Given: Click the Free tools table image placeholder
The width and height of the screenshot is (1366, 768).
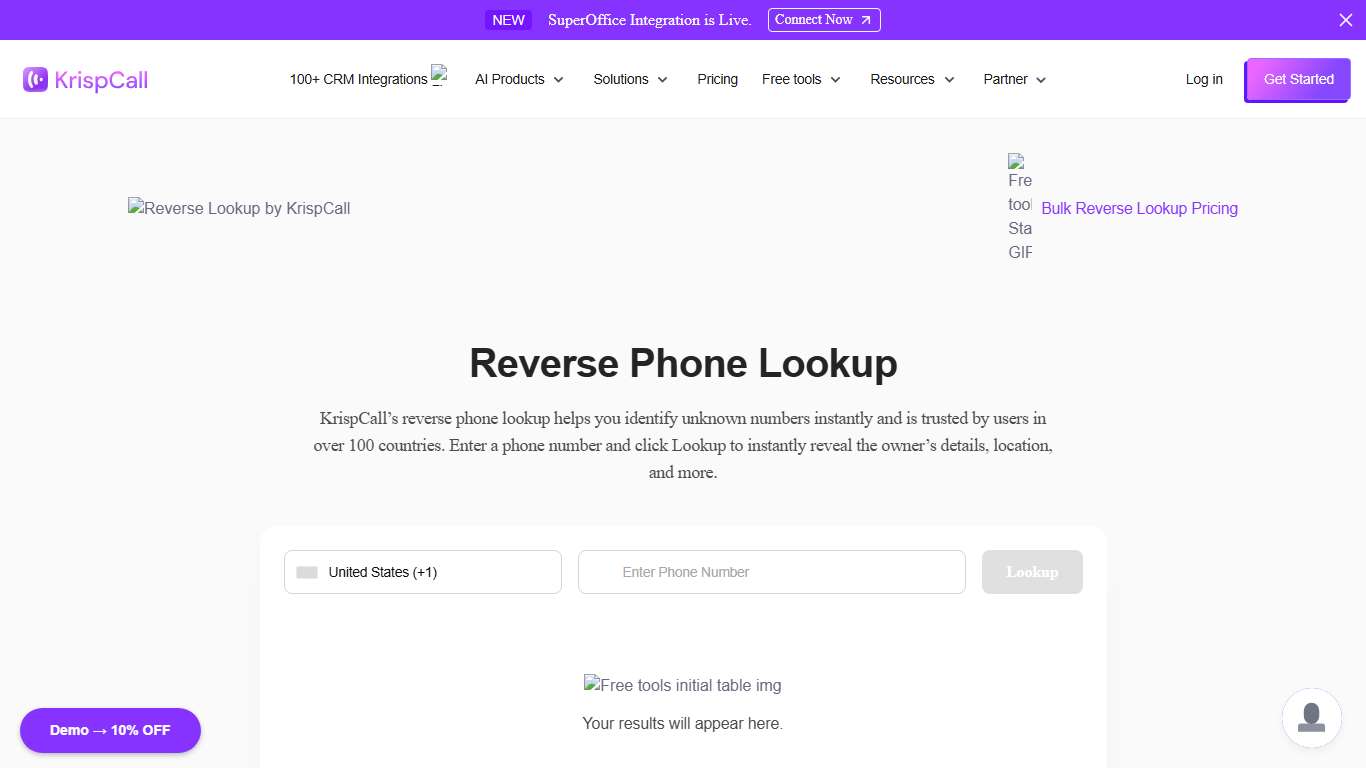Looking at the screenshot, I should click(683, 685).
